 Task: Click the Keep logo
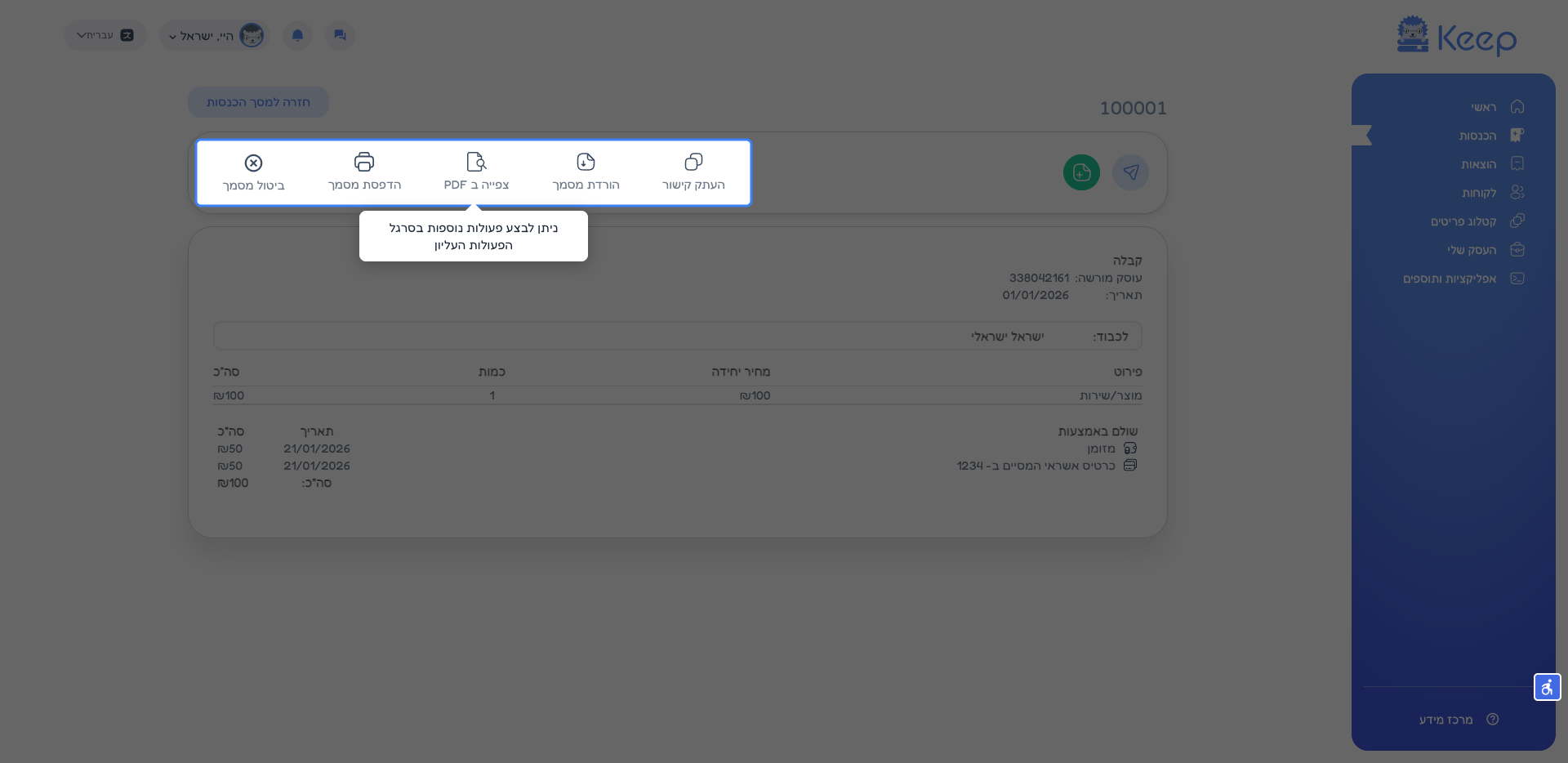(x=1456, y=37)
